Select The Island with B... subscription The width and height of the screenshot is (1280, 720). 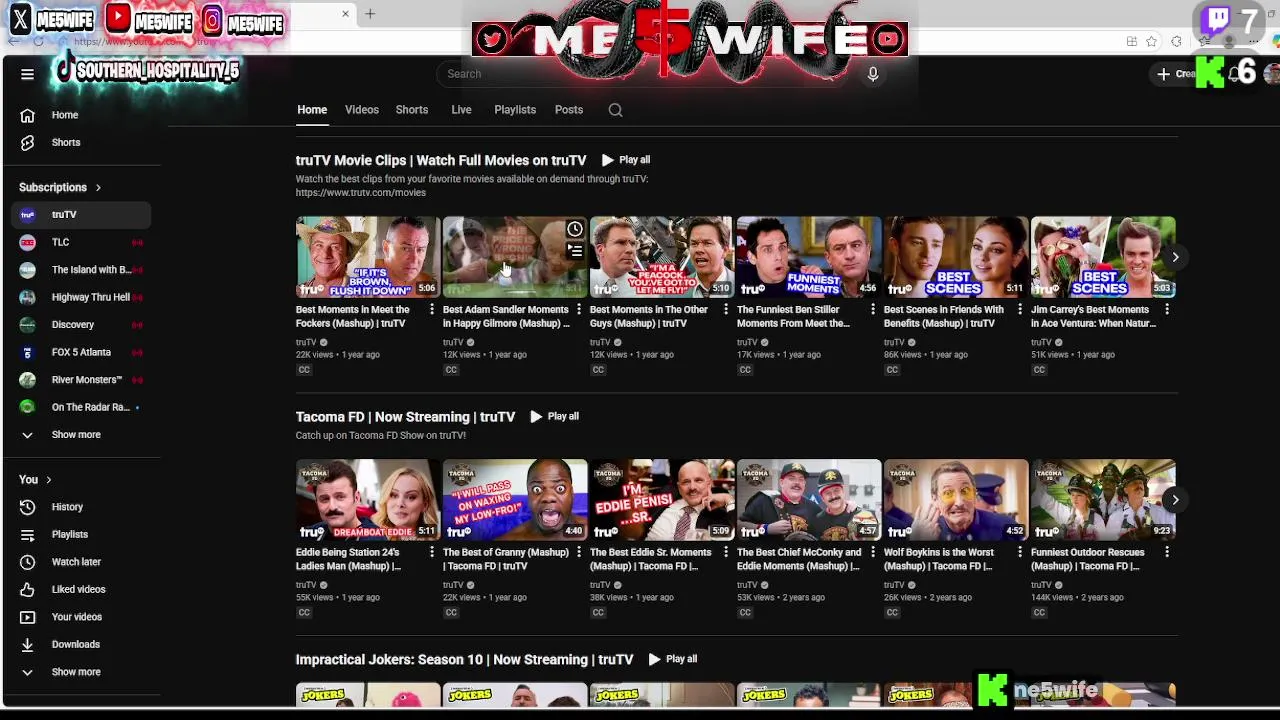81,270
